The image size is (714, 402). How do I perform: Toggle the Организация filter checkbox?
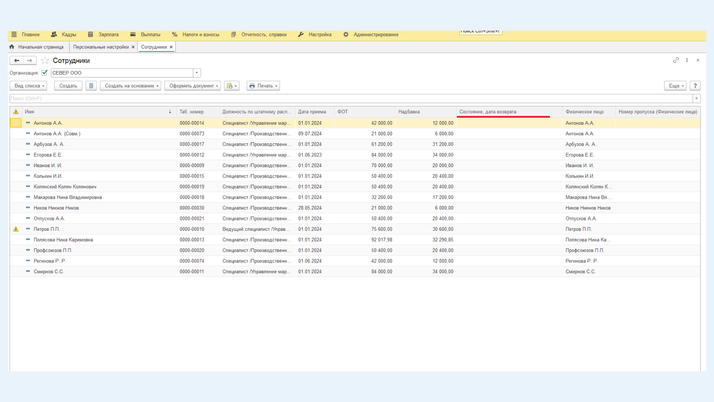pos(45,73)
